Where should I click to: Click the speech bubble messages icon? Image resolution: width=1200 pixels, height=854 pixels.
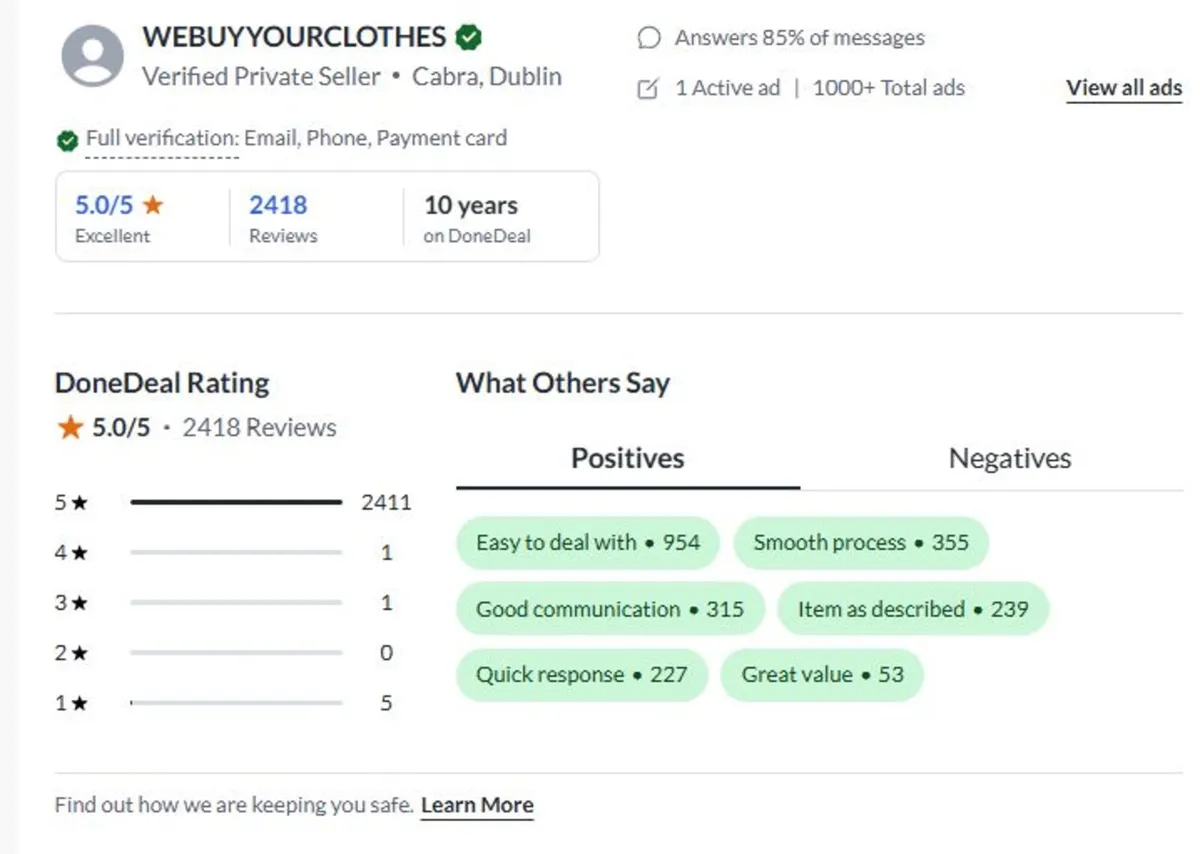click(649, 38)
